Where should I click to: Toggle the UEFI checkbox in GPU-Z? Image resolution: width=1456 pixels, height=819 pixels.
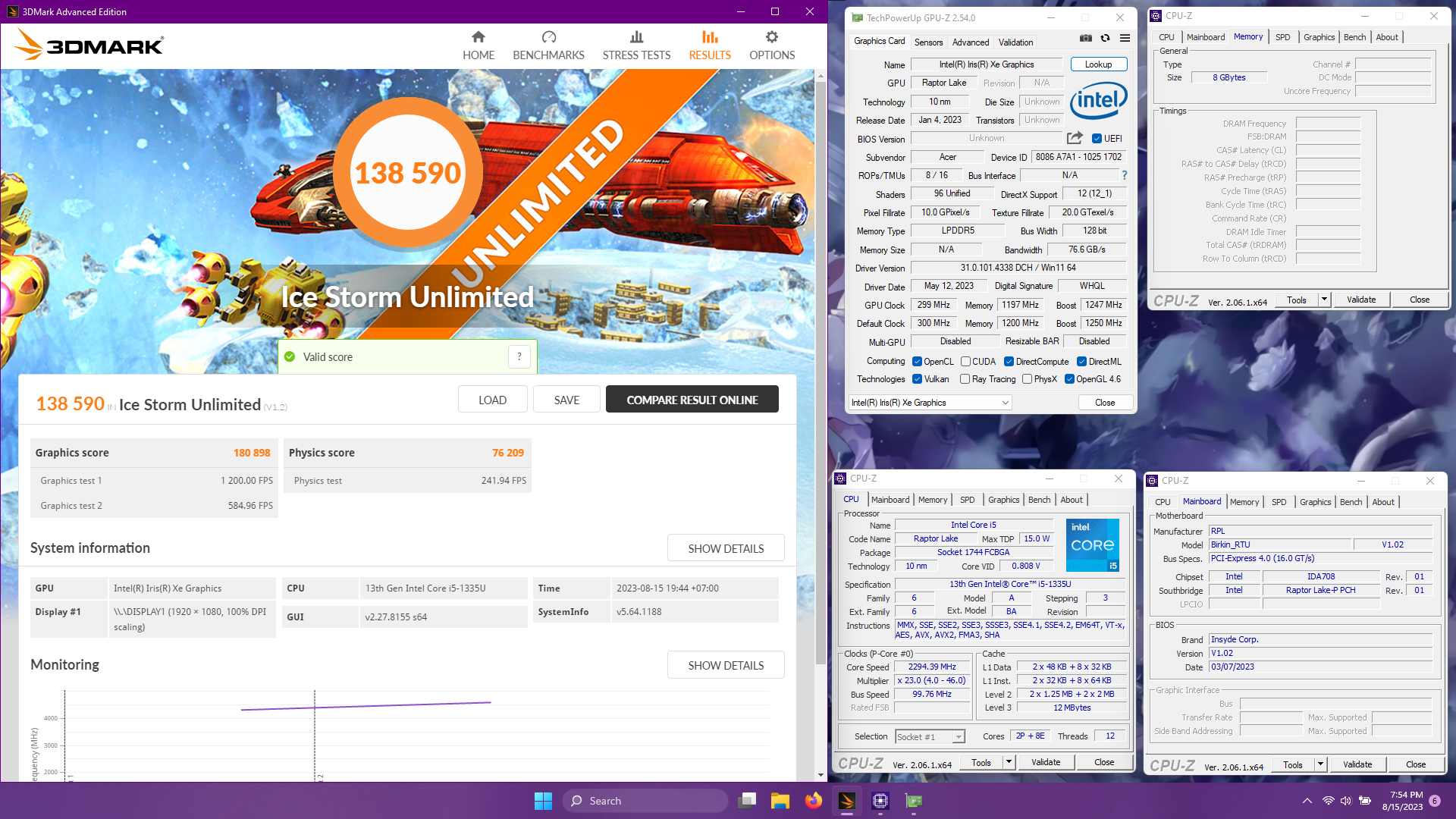point(1097,139)
